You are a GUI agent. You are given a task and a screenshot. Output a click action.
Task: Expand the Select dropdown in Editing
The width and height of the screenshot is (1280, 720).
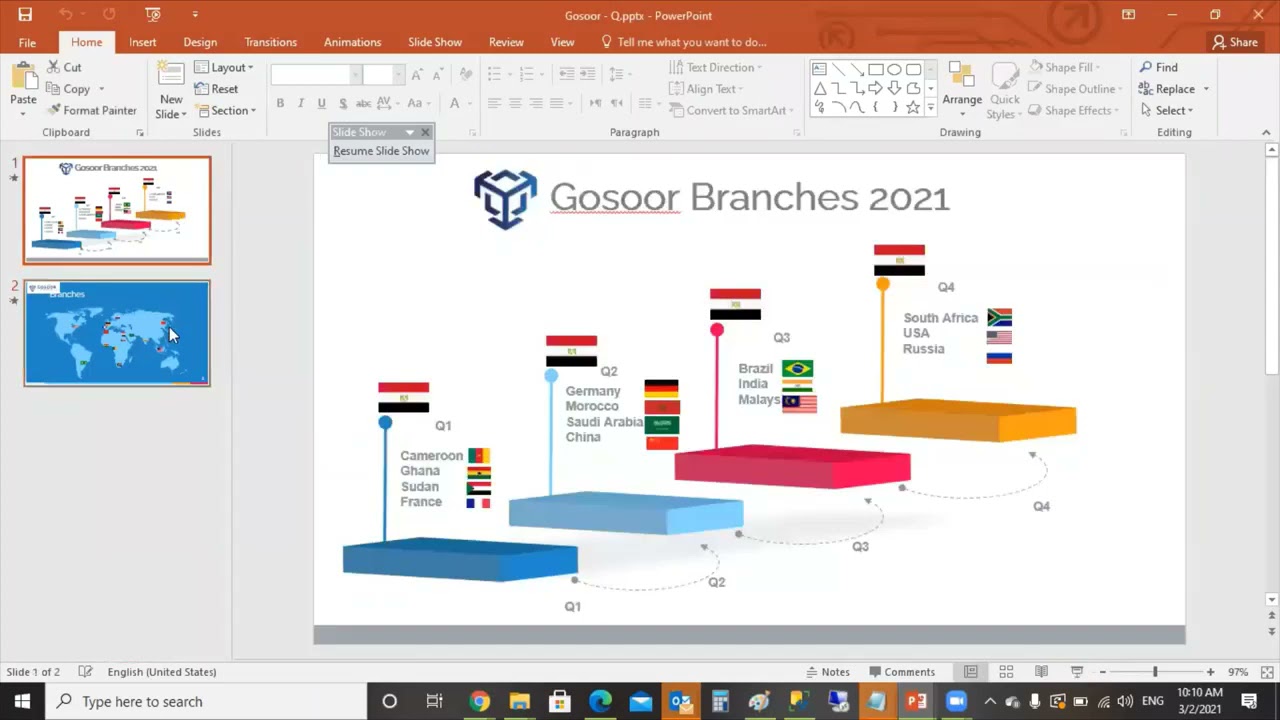(x=1166, y=110)
